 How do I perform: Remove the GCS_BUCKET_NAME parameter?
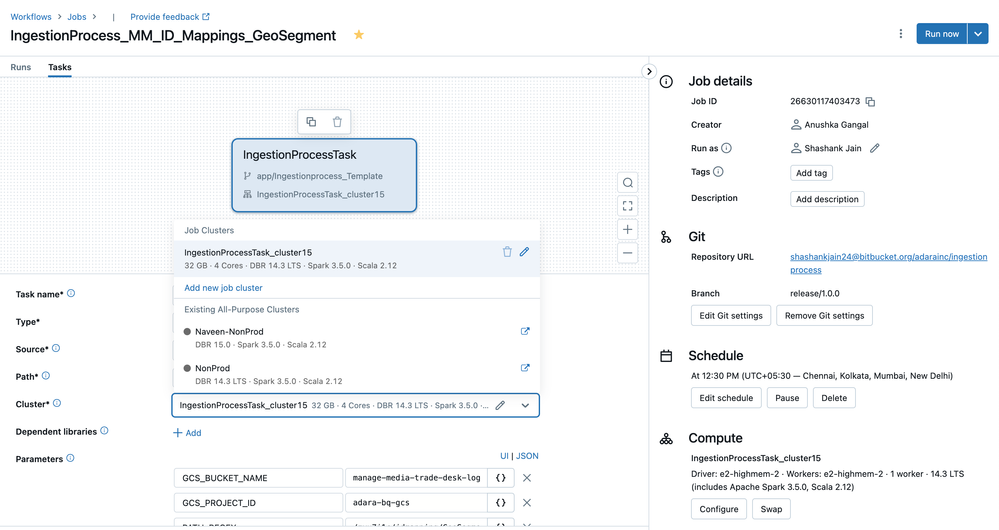tap(527, 478)
